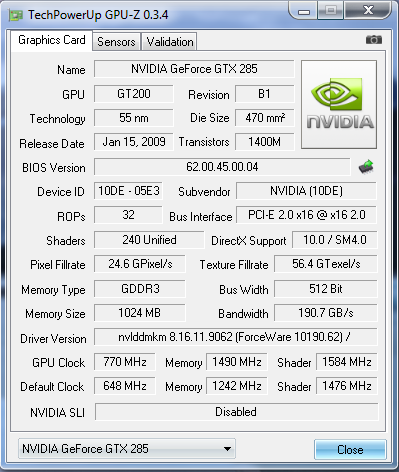
Task: Select the NVIDIA SLI Disabled field
Action: point(236,412)
